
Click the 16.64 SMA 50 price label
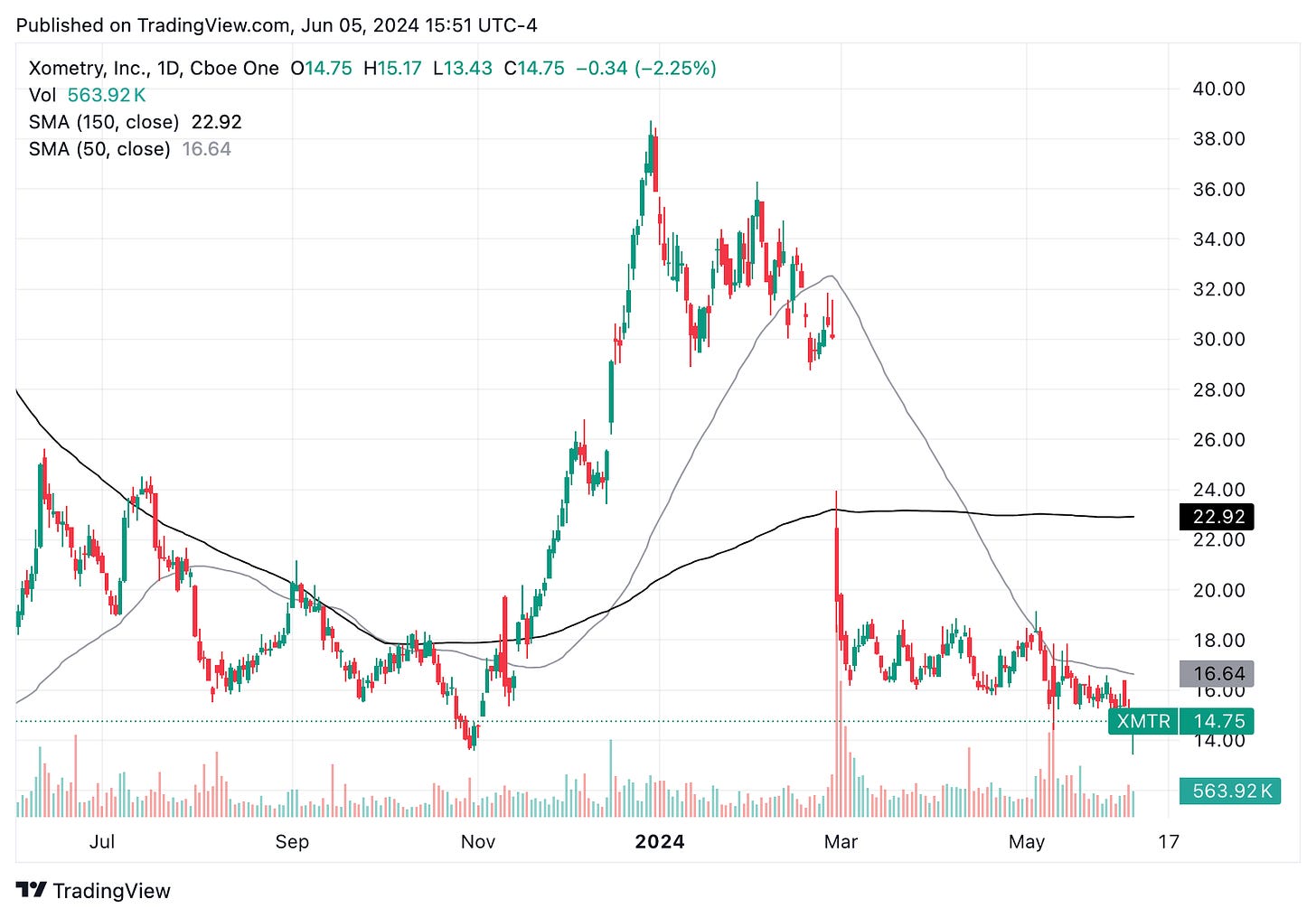pyautogui.click(x=1218, y=673)
